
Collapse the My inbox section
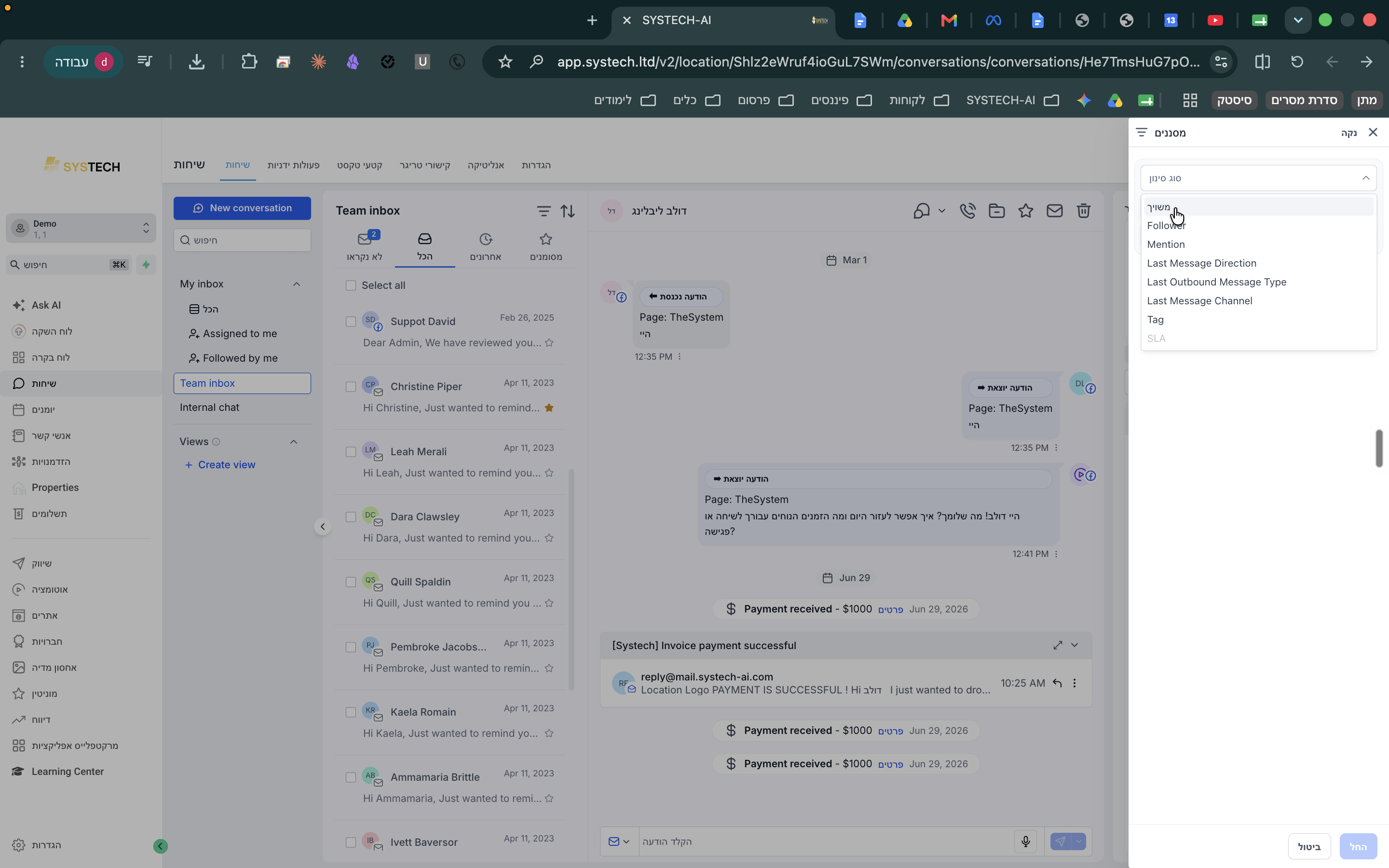tap(296, 284)
